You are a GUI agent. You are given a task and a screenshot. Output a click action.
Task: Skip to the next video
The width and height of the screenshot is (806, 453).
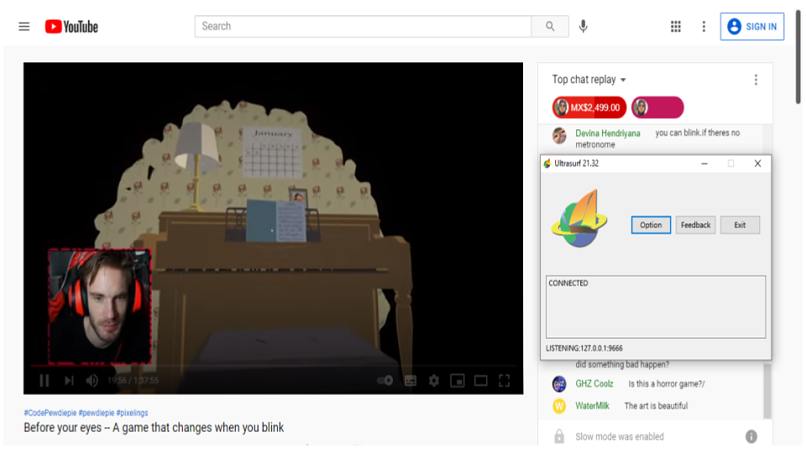tap(69, 380)
